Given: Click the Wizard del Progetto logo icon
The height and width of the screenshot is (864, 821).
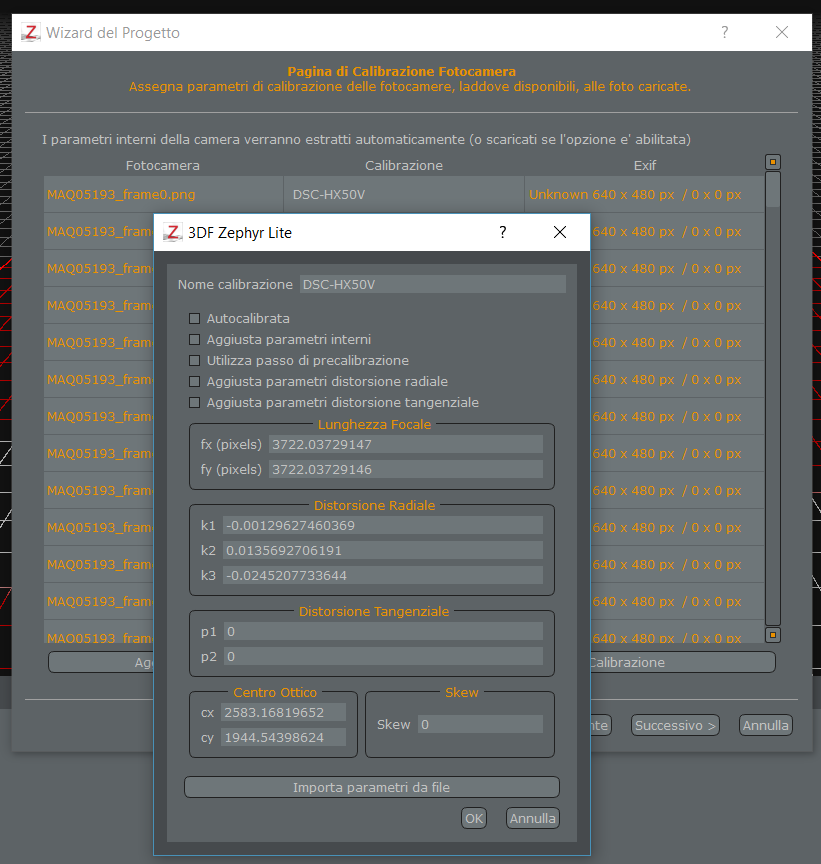Looking at the screenshot, I should click(31, 33).
